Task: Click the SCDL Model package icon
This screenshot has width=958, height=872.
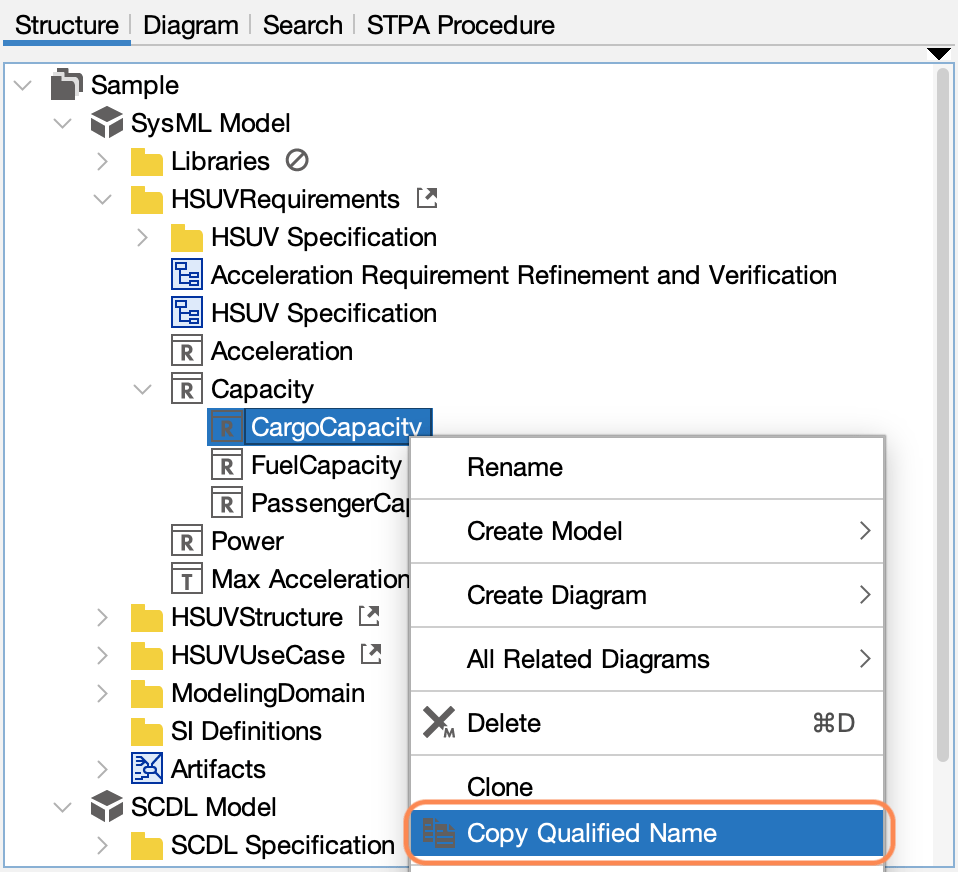Action: [x=106, y=808]
